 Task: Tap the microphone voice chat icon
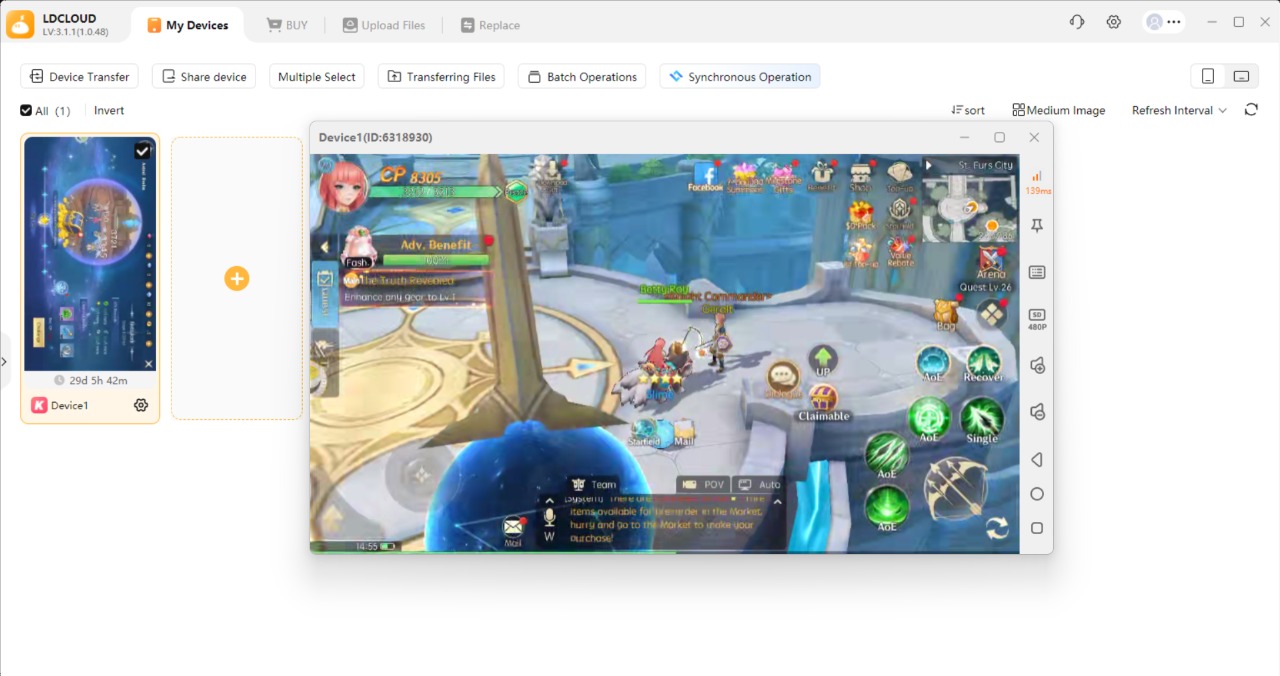coord(549,517)
